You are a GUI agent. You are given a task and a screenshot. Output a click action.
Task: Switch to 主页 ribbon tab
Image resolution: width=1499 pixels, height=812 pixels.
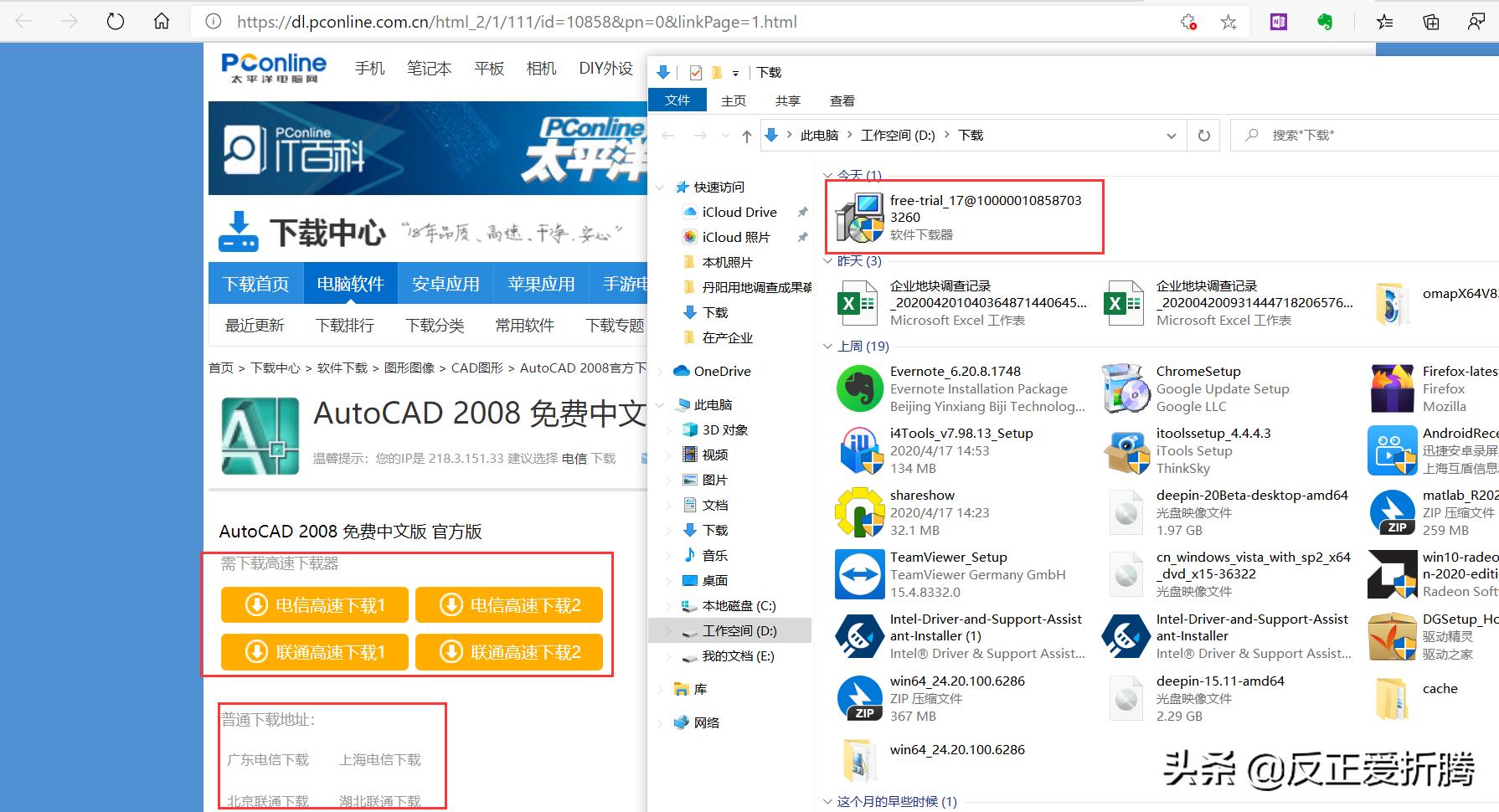click(734, 100)
